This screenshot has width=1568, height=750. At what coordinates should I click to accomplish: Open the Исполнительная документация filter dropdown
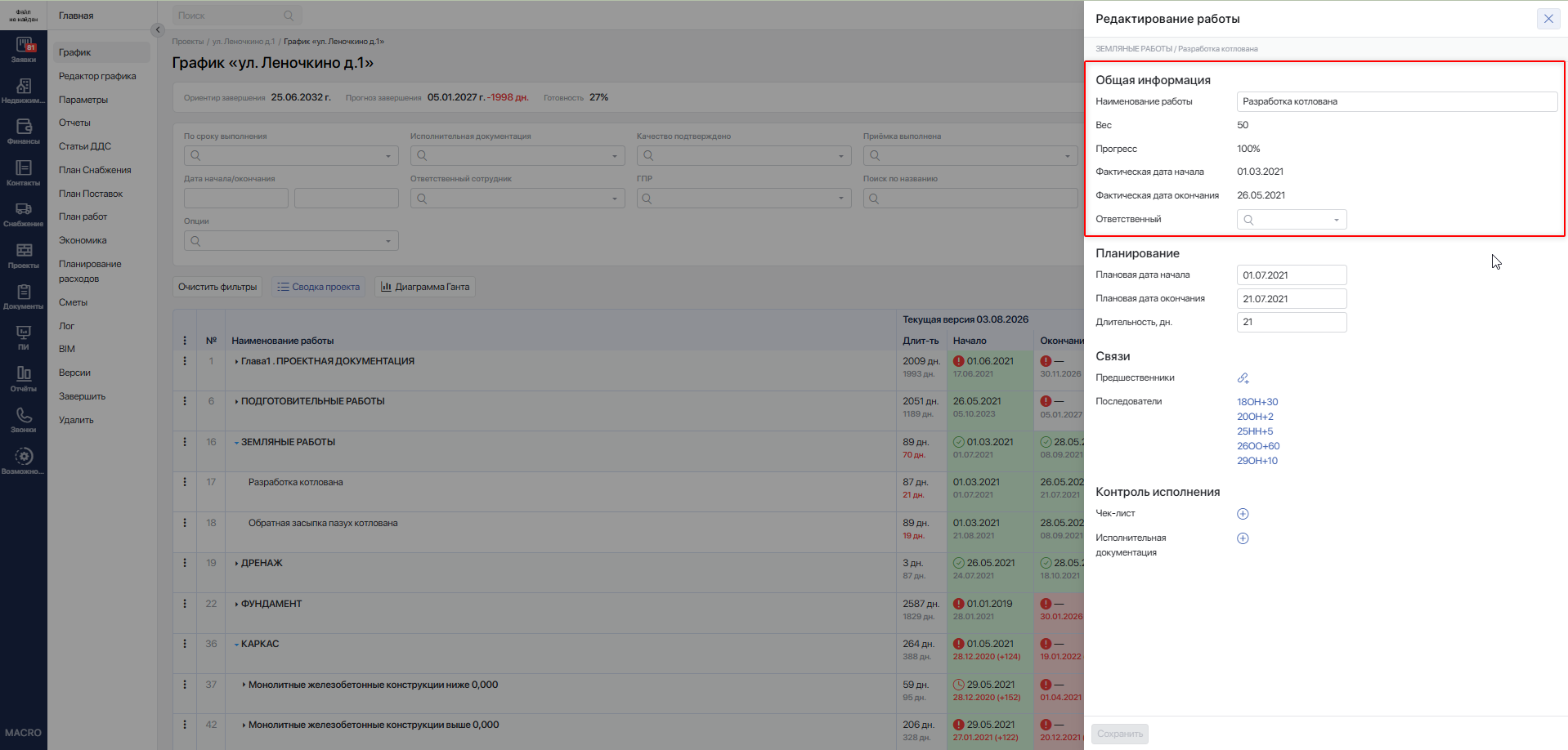click(x=517, y=155)
